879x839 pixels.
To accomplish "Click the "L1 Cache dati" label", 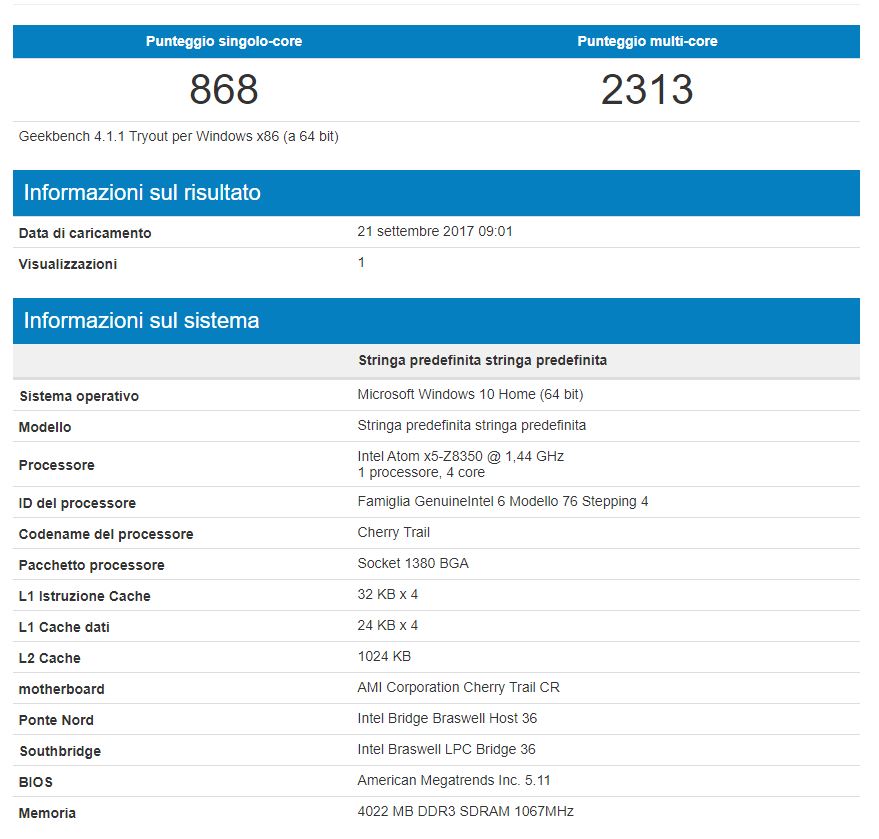I will coord(64,627).
